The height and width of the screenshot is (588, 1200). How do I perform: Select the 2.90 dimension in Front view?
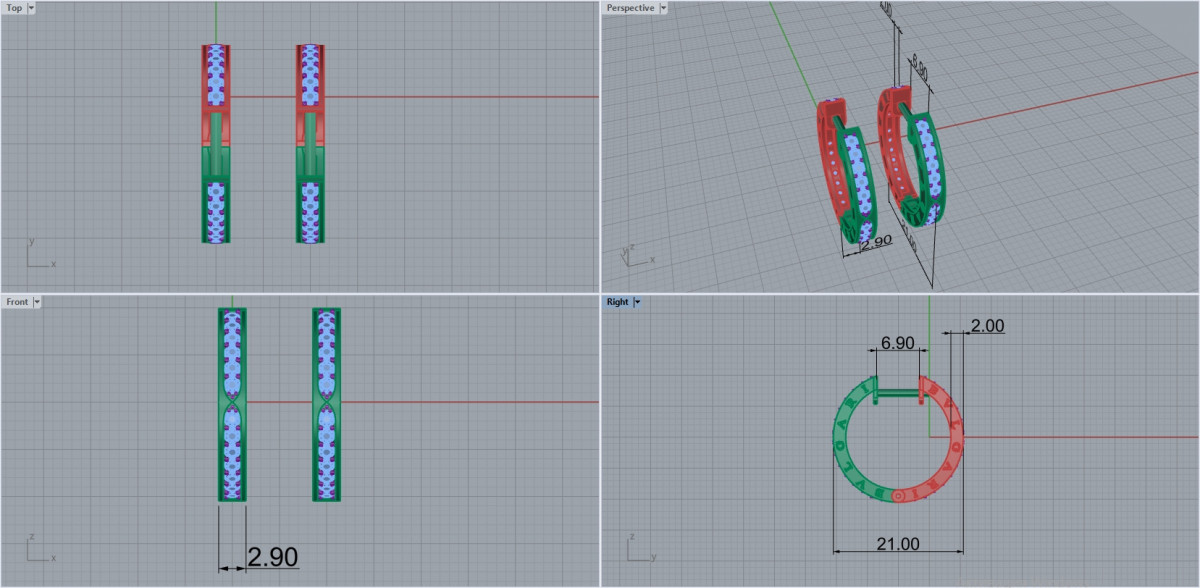point(272,557)
